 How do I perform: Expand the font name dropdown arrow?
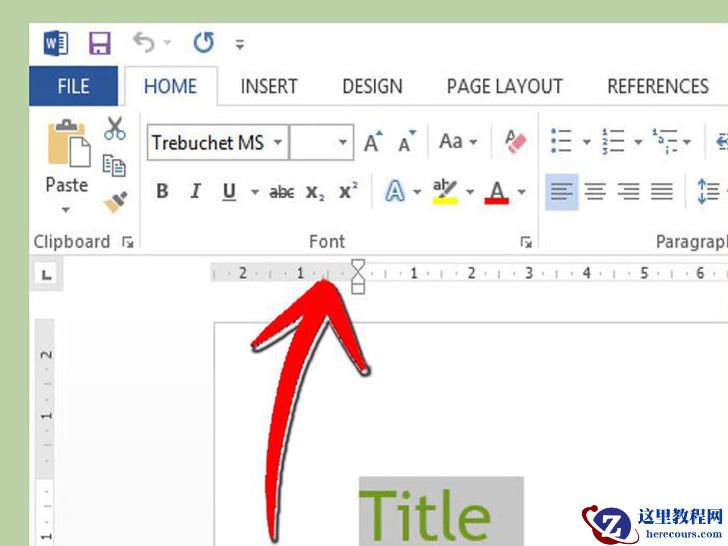pyautogui.click(x=278, y=142)
